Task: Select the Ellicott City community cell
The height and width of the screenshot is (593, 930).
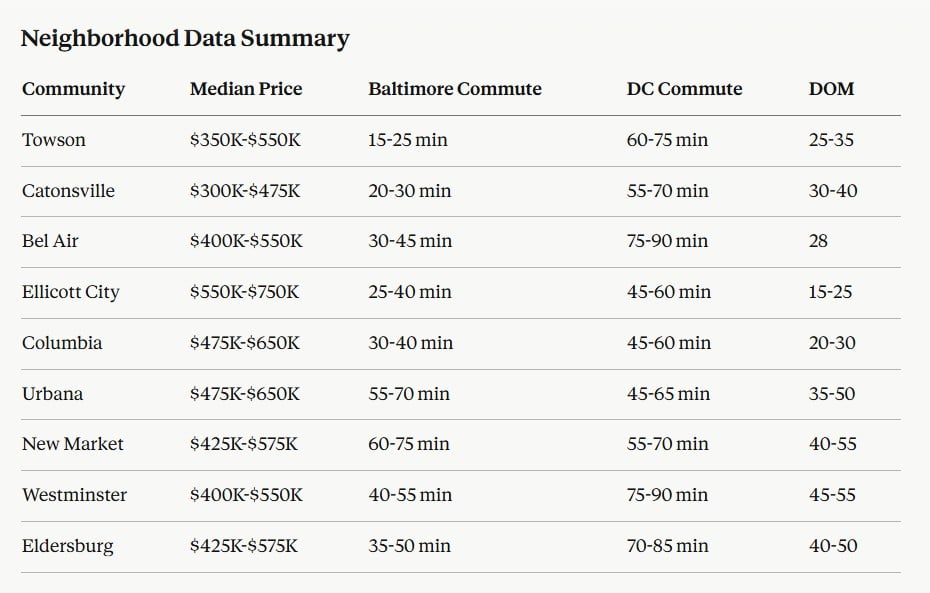Action: [70, 292]
